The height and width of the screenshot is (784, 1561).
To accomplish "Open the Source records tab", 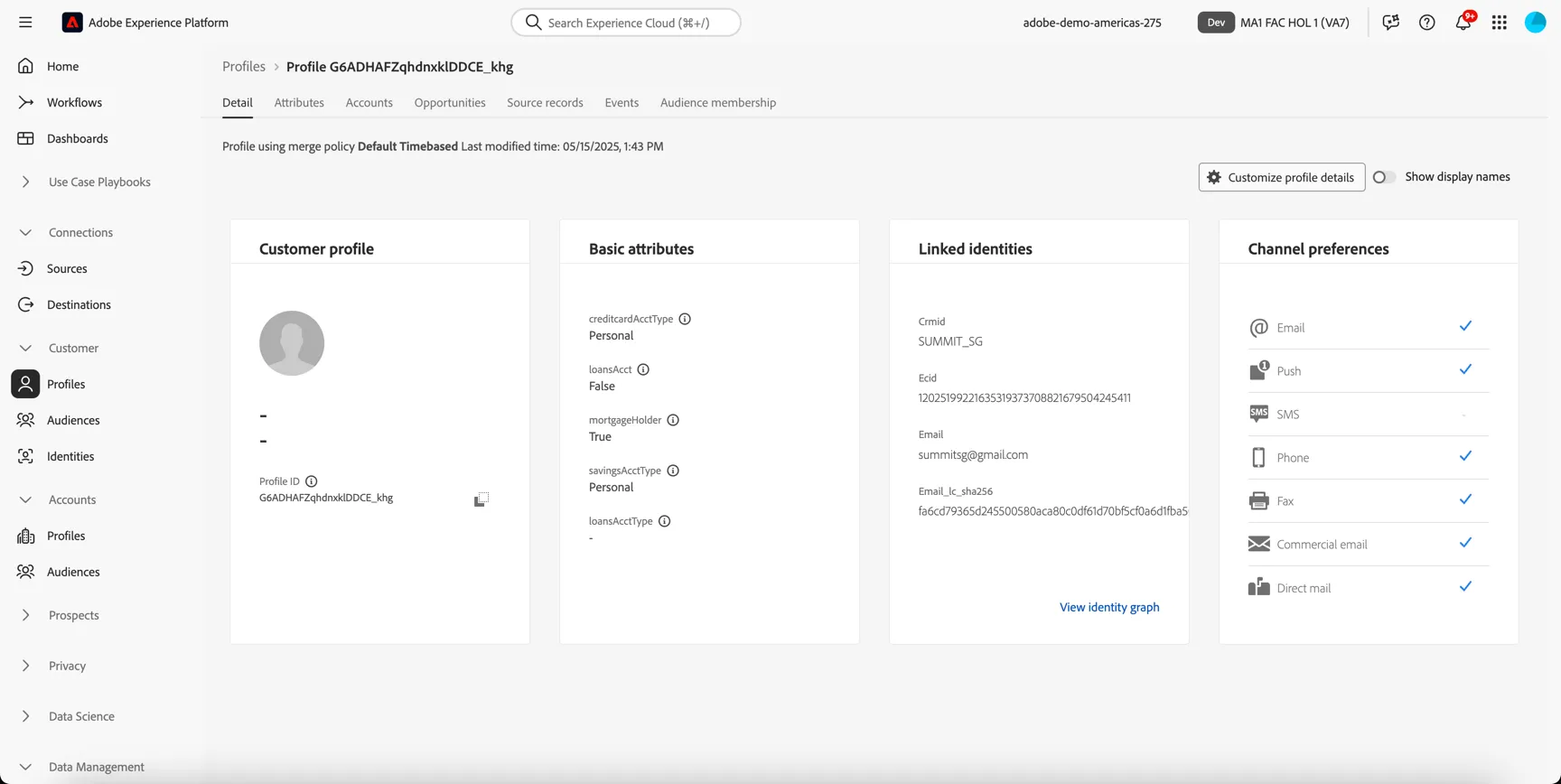I will coord(545,103).
